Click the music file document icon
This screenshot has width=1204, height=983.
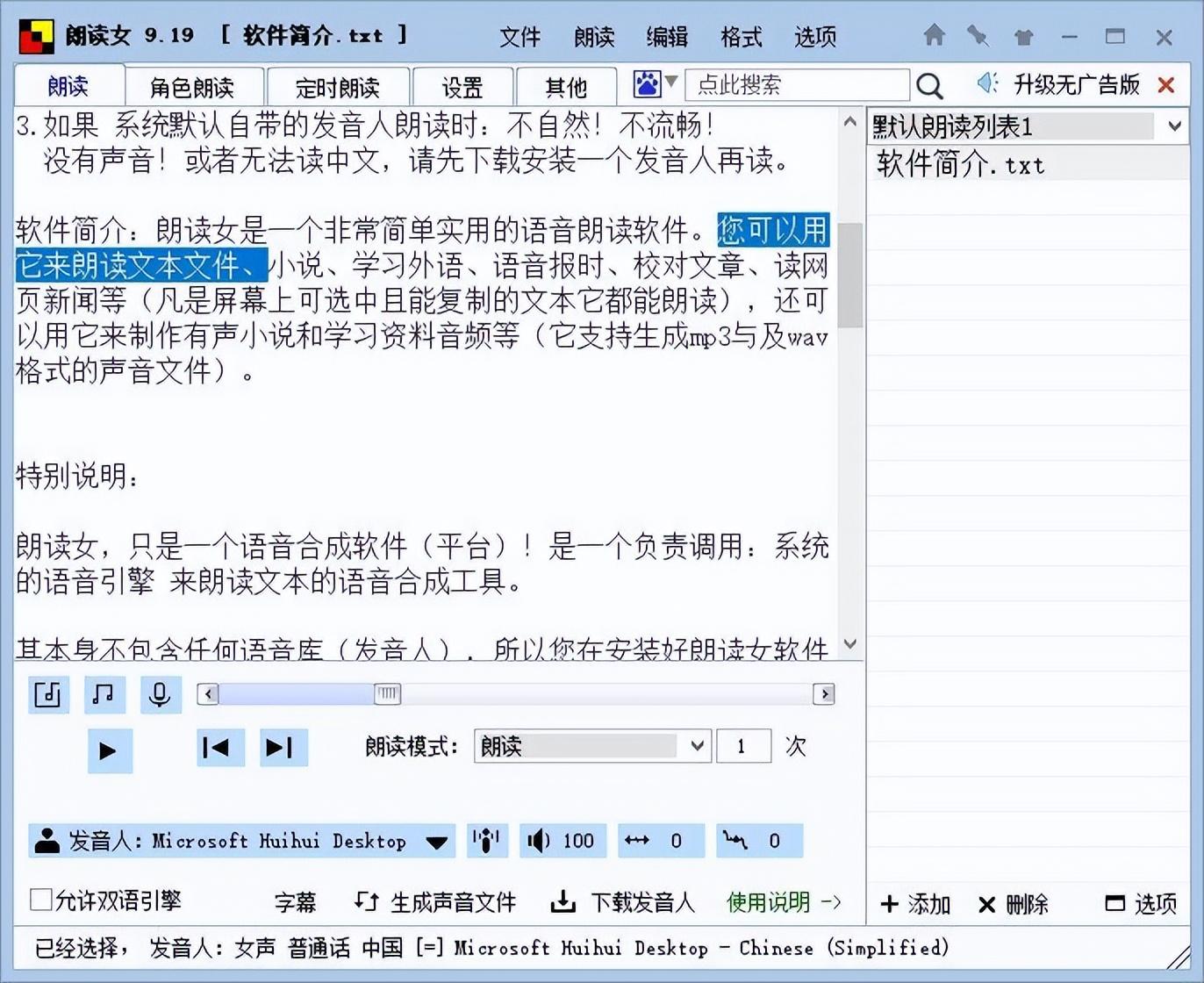coord(48,694)
